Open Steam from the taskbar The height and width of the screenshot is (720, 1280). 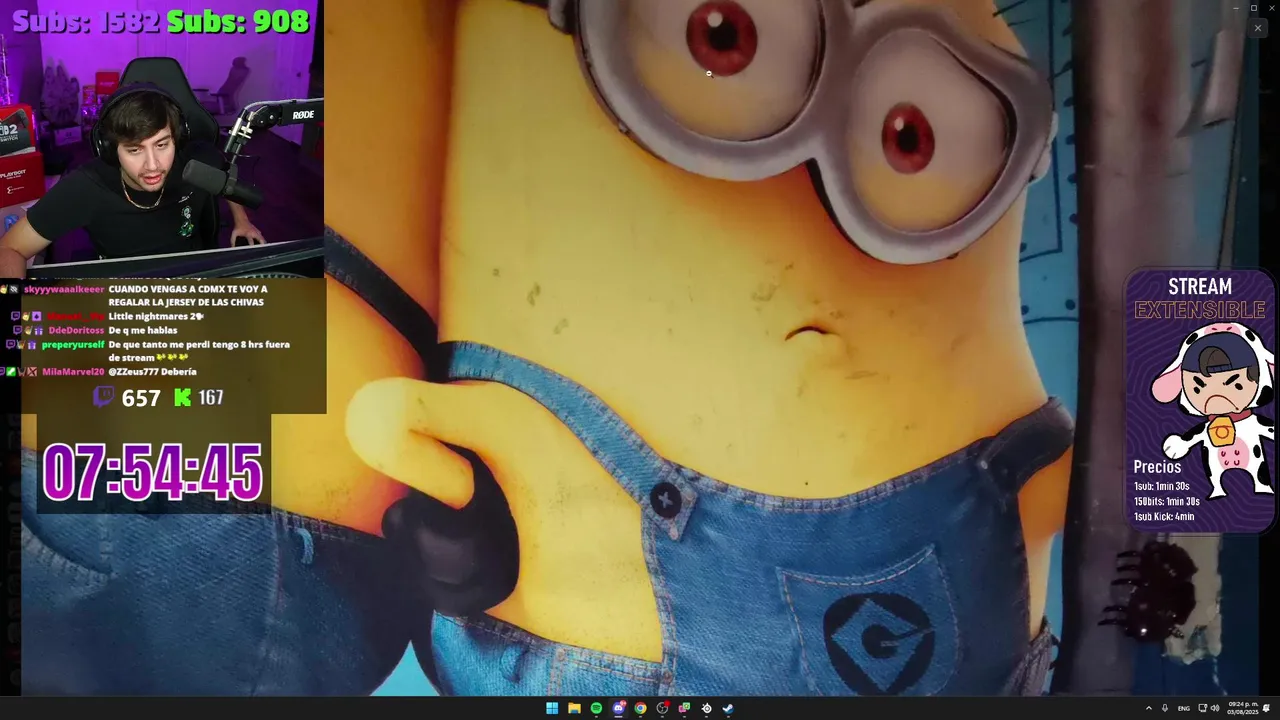click(x=728, y=708)
